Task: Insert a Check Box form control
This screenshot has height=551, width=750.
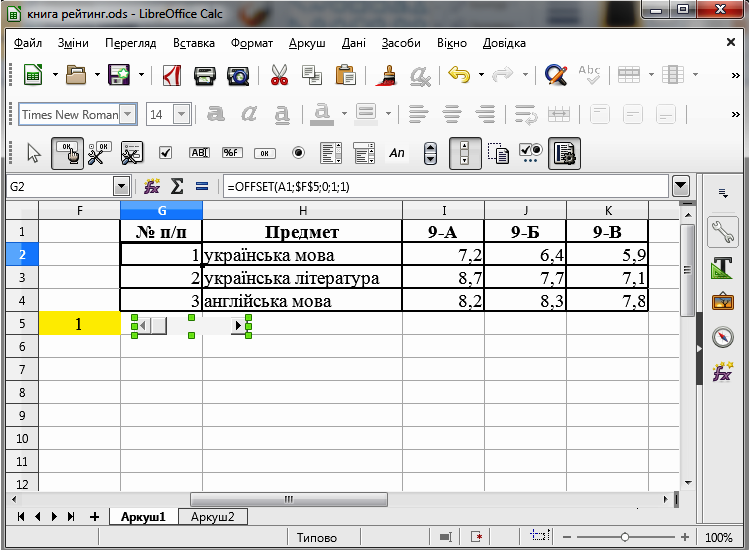Action: [165, 153]
